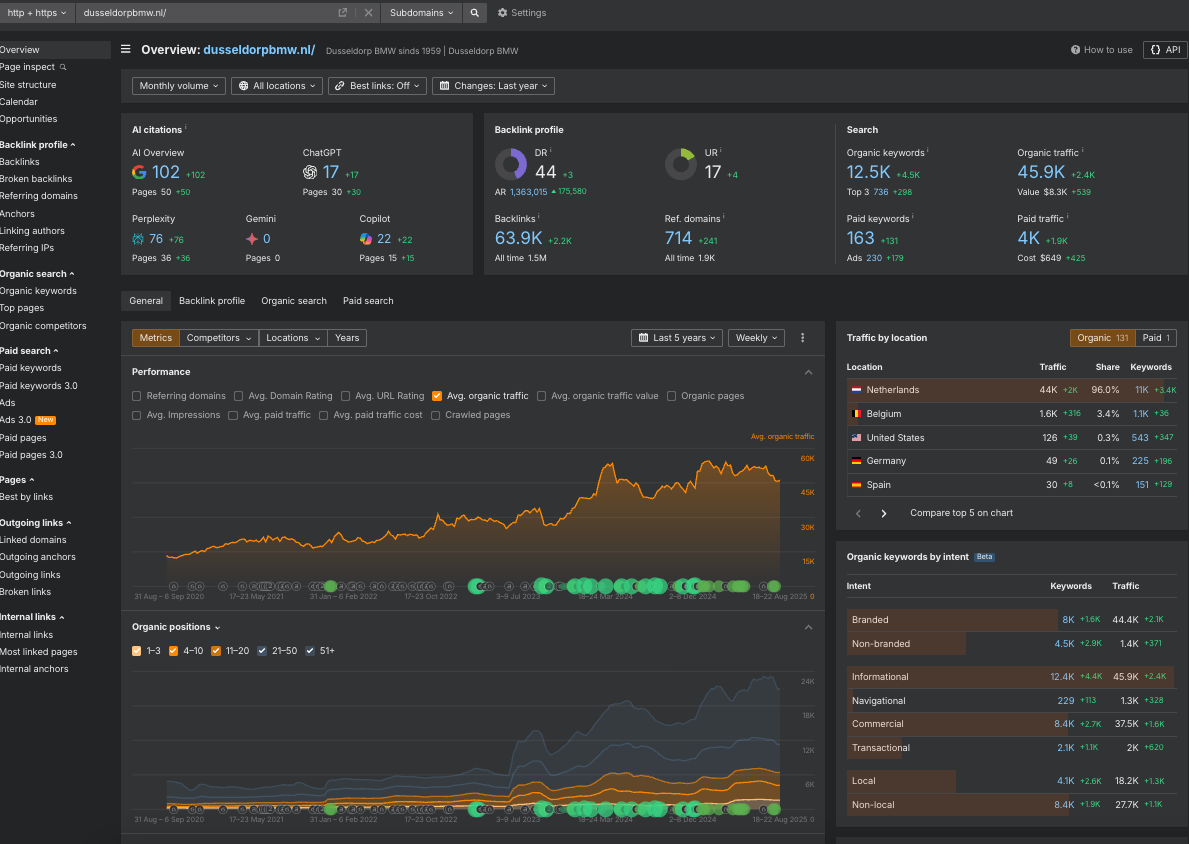Click the Page inspect magnifier icon
1189x844 pixels.
63,67
